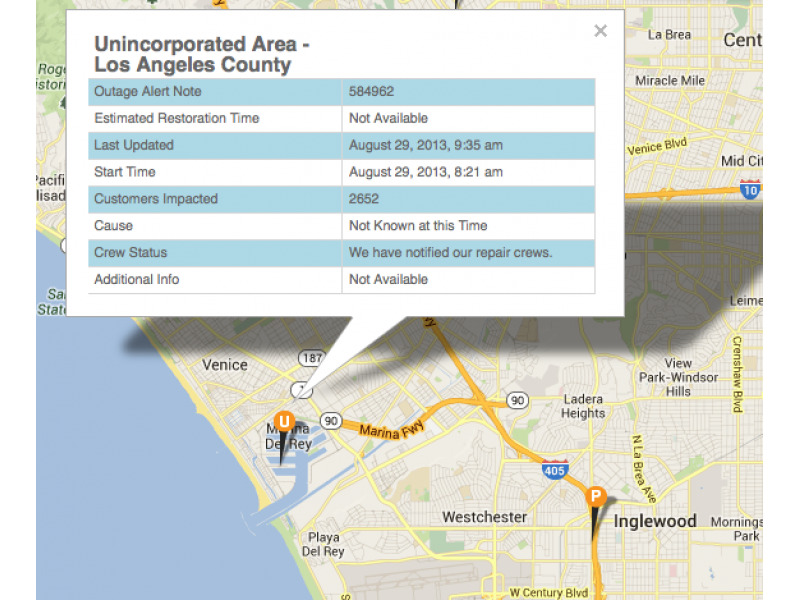Select the orange "P" outage marker near Inglewood
The width and height of the screenshot is (800, 600).
coord(596,494)
